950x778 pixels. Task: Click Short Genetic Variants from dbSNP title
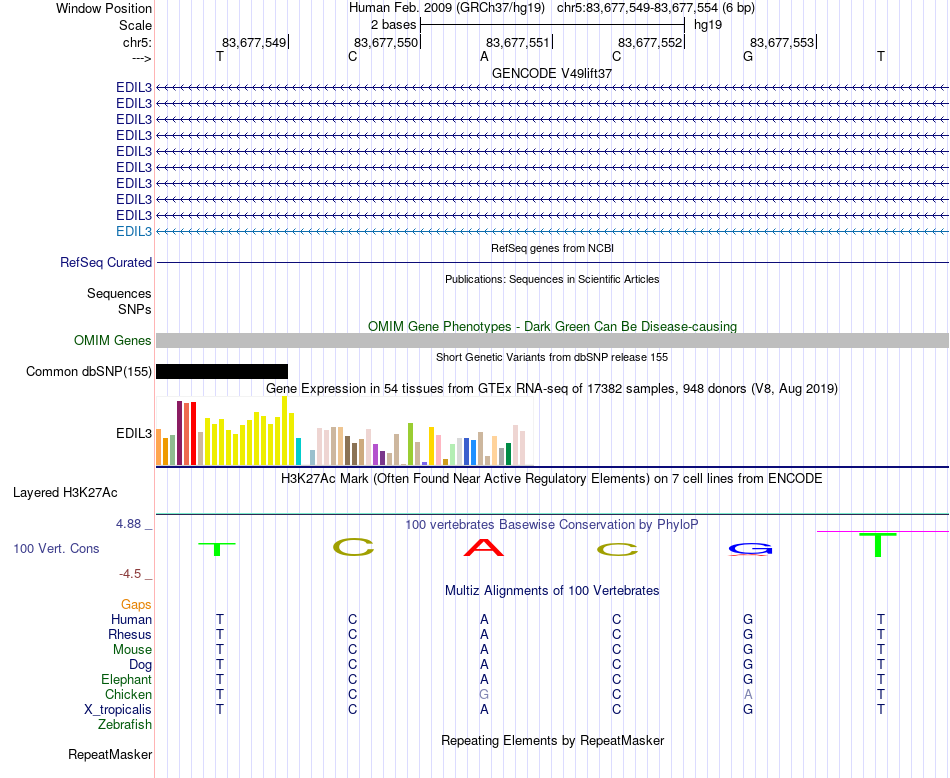click(x=552, y=357)
